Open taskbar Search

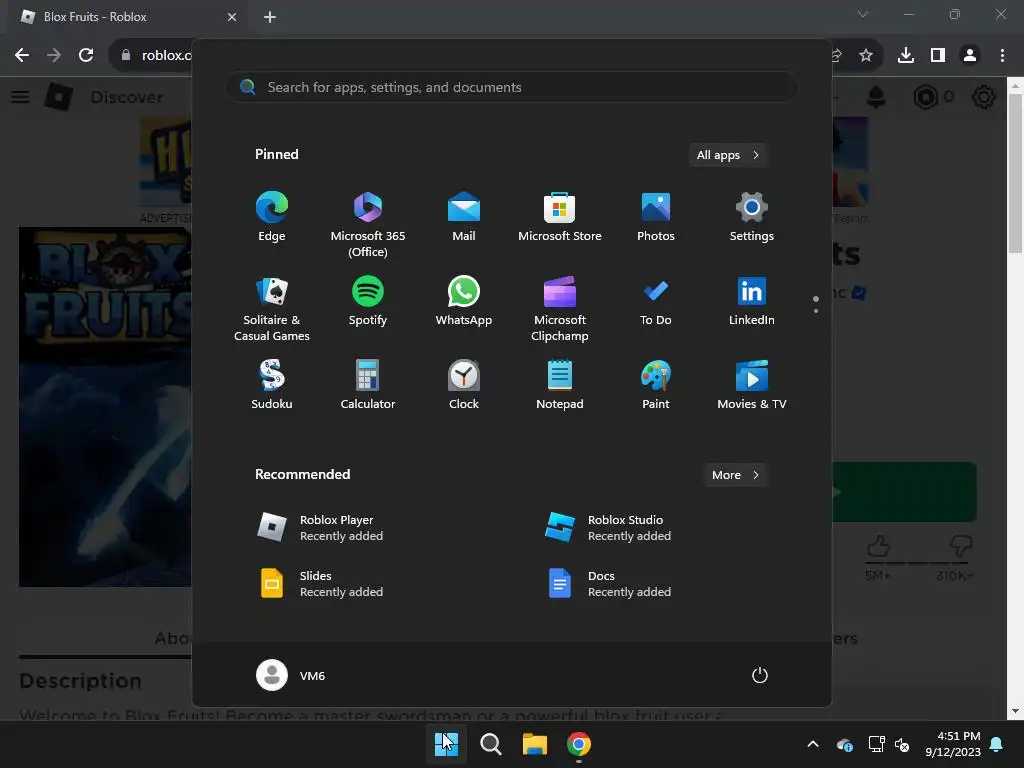click(490, 744)
